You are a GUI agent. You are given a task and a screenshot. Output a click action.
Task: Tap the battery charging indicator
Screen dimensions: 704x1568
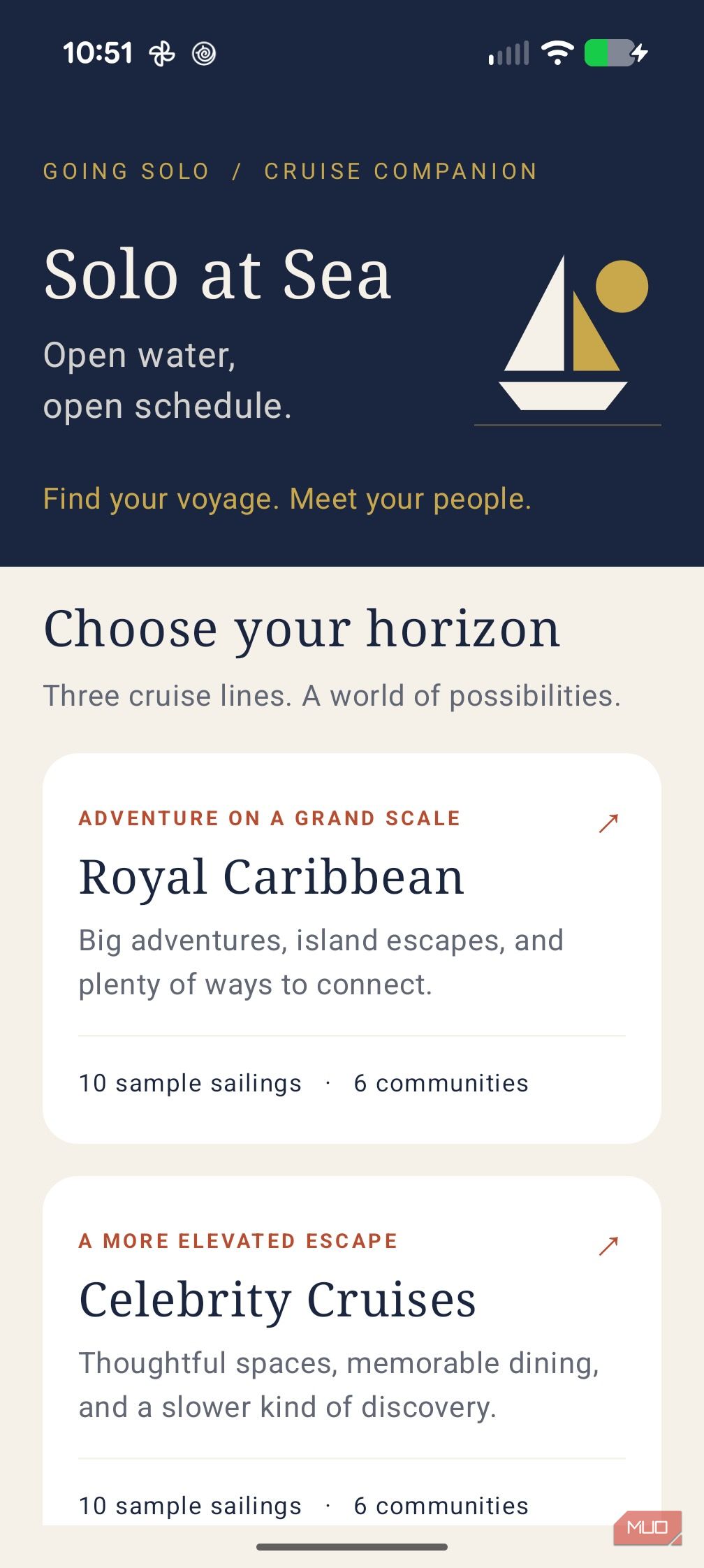(616, 52)
